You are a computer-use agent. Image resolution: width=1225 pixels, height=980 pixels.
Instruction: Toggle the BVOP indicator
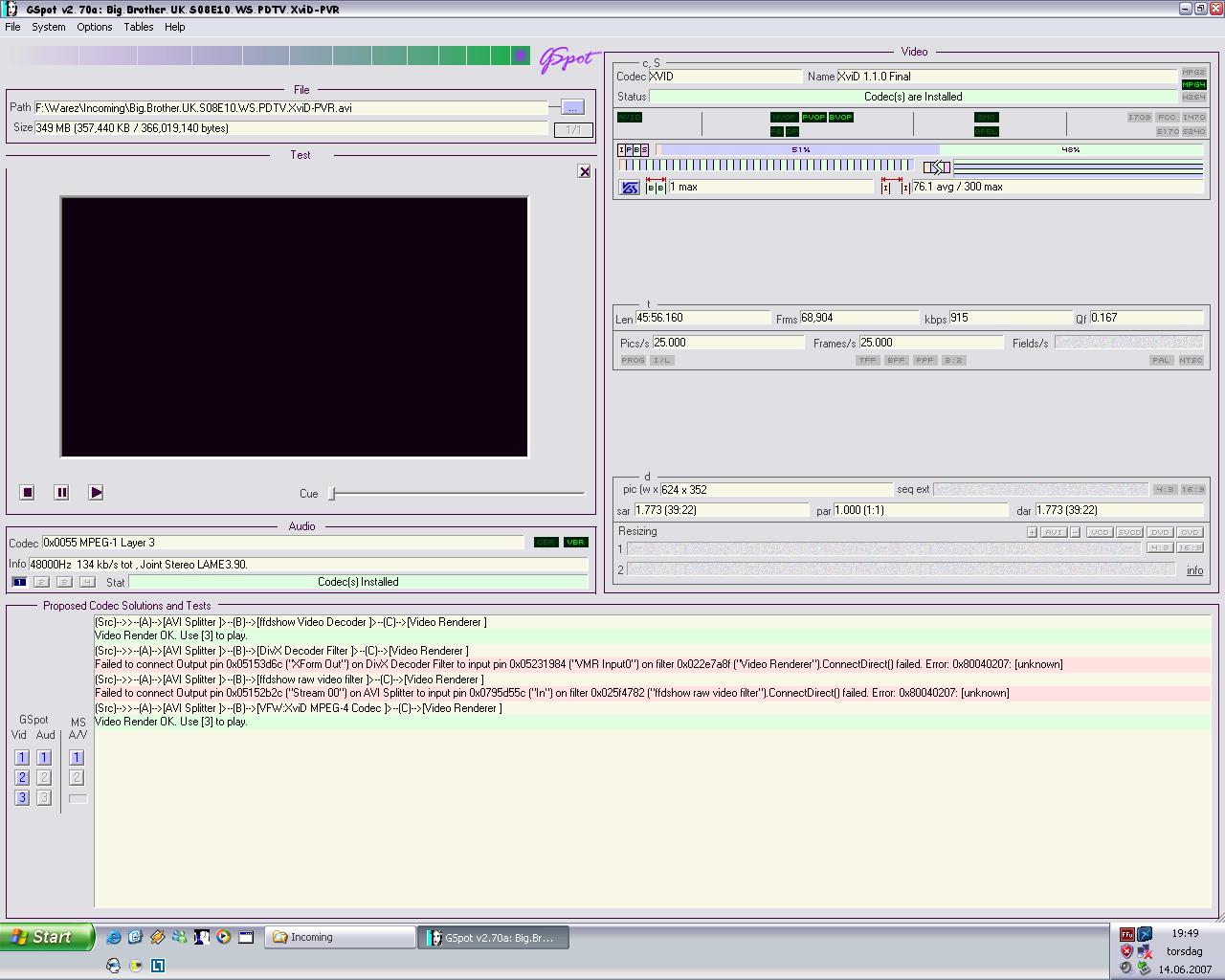(840, 117)
